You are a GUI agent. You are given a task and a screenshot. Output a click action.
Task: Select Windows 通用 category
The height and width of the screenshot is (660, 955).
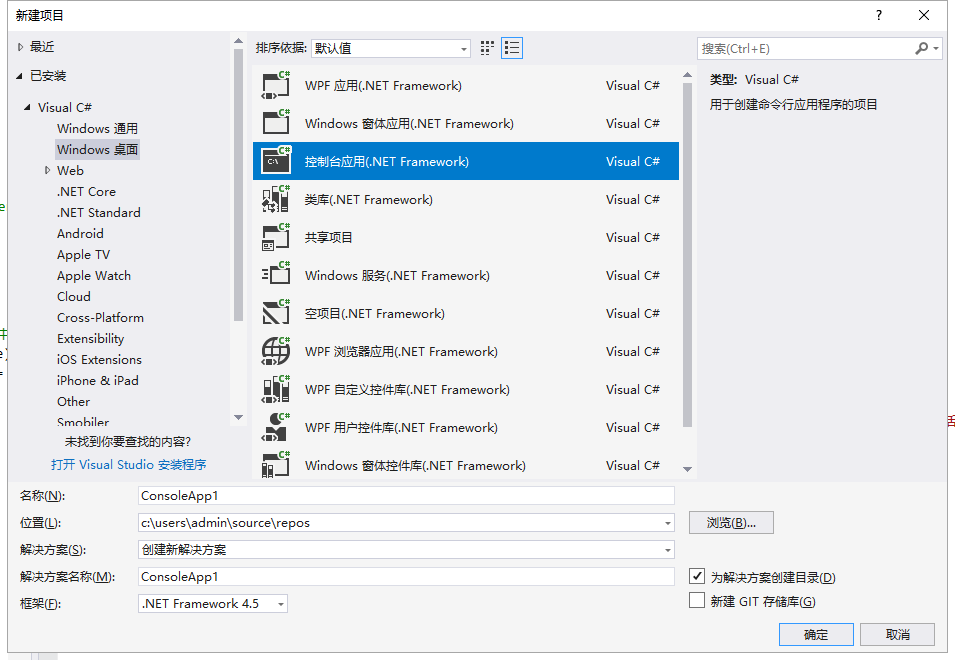click(x=97, y=128)
